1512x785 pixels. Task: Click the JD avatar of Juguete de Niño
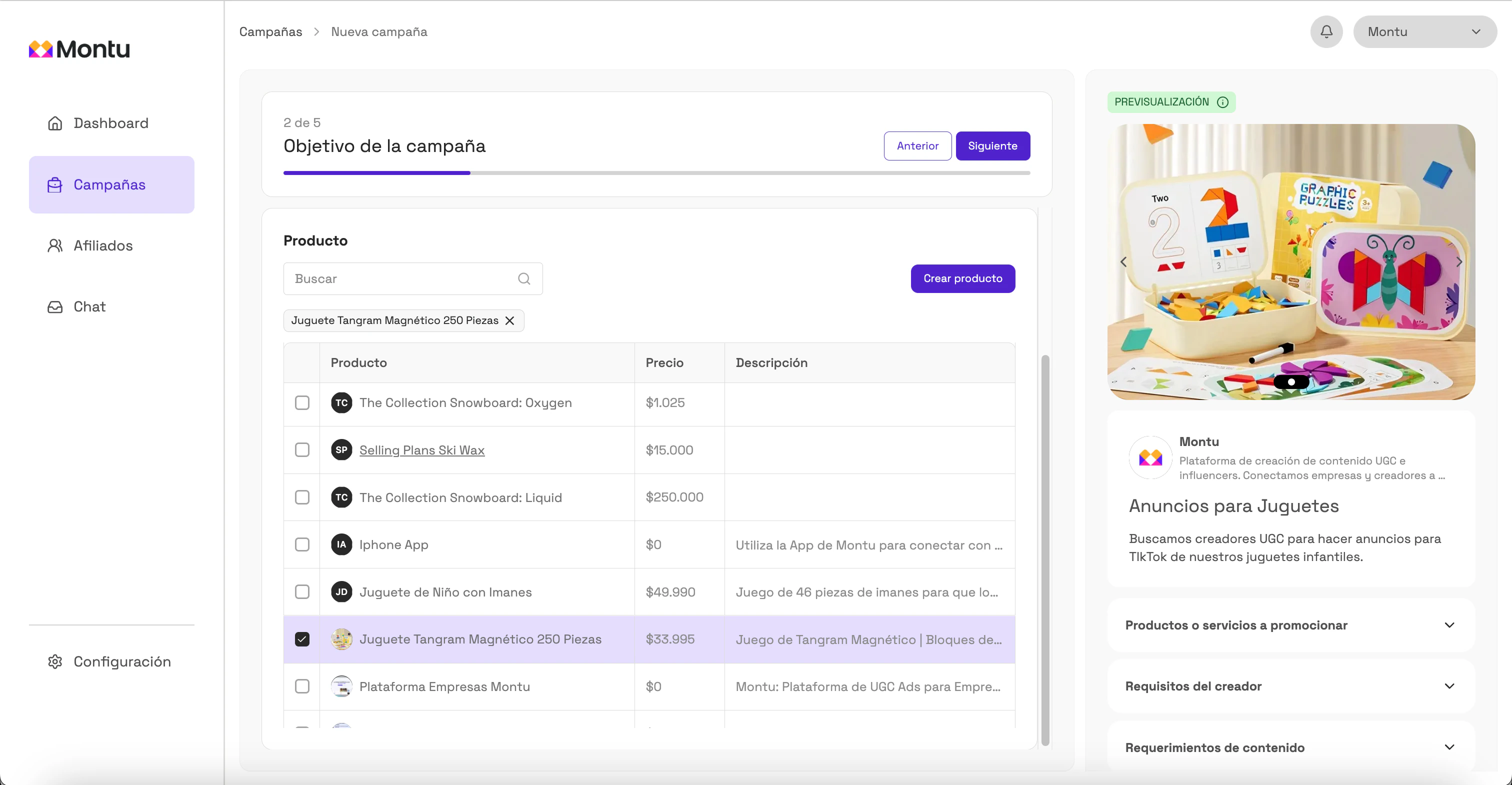pyautogui.click(x=341, y=592)
